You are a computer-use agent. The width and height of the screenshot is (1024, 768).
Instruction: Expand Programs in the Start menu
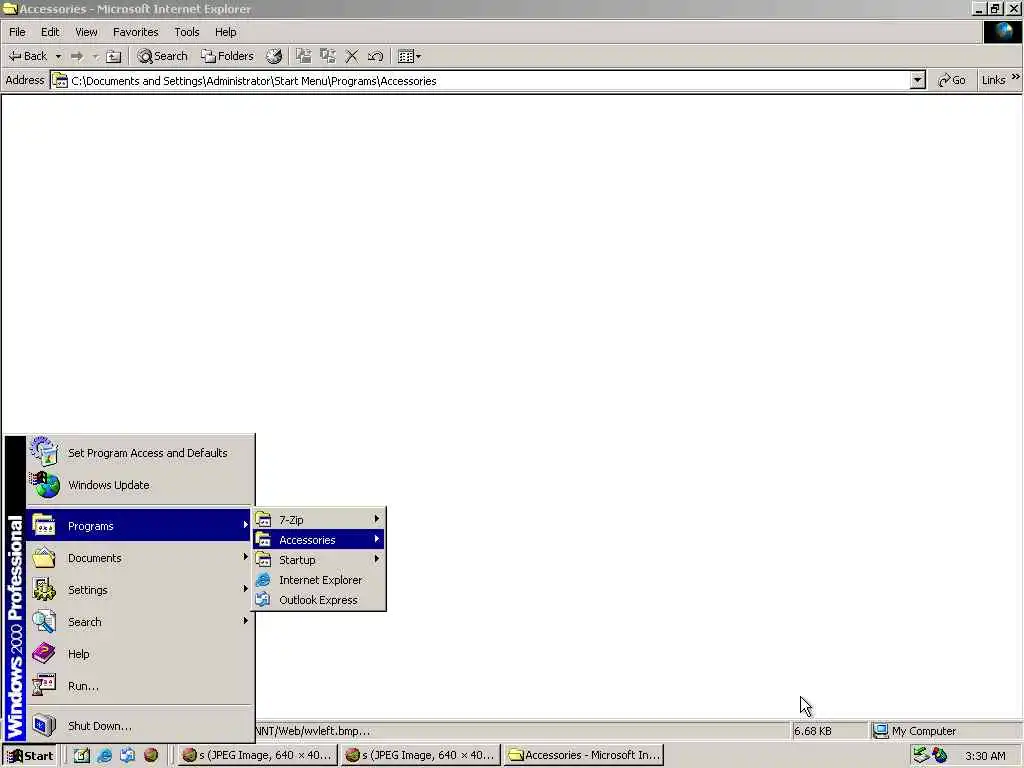click(x=139, y=526)
